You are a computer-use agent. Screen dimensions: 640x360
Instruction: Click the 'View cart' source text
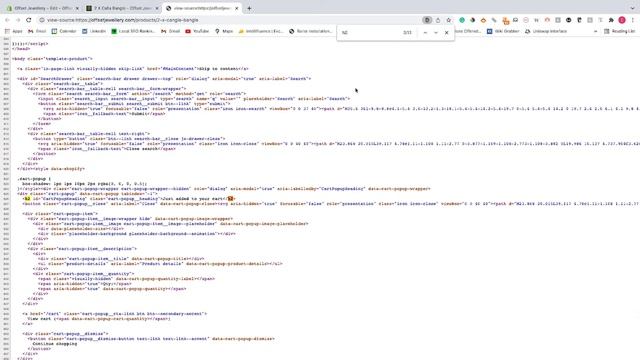[39, 319]
